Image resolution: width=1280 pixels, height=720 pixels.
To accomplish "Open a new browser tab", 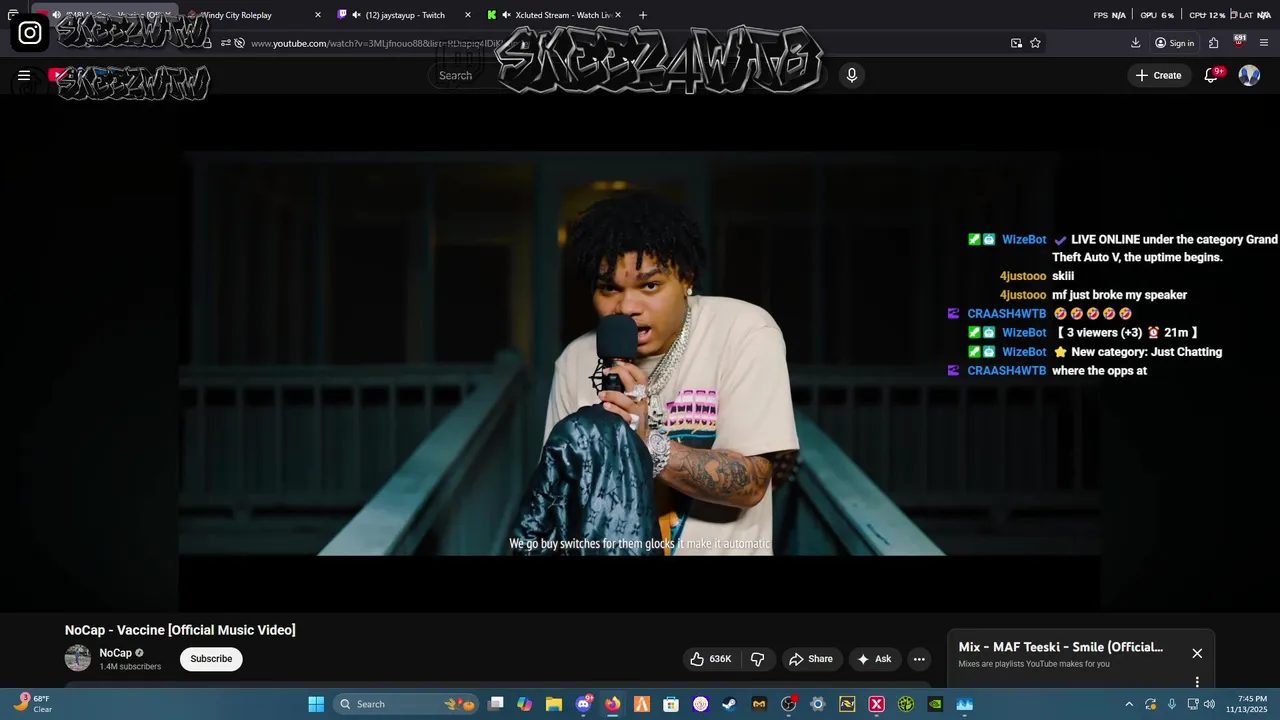I will click(642, 15).
